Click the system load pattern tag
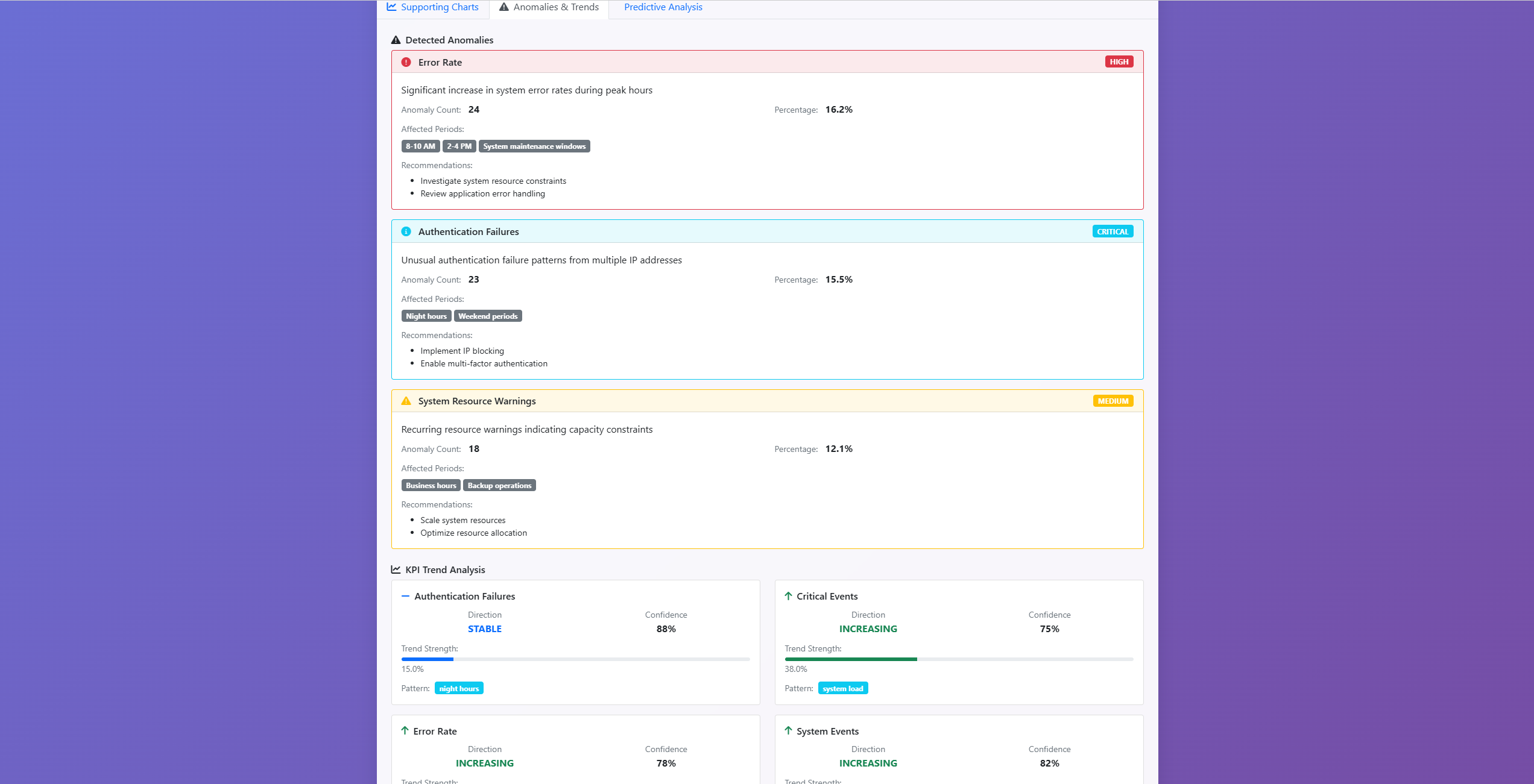This screenshot has height=784, width=1534. 843,688
